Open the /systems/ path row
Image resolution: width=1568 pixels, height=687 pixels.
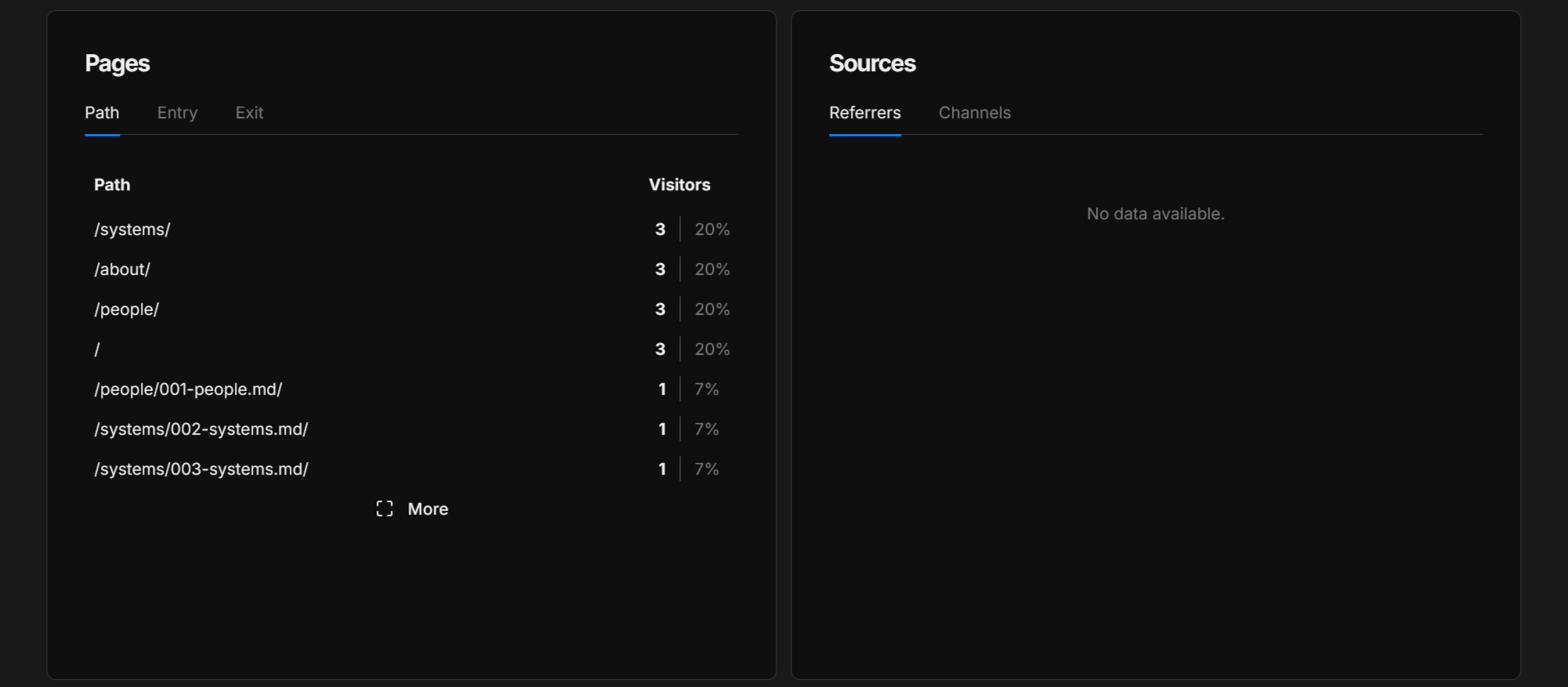pos(132,230)
